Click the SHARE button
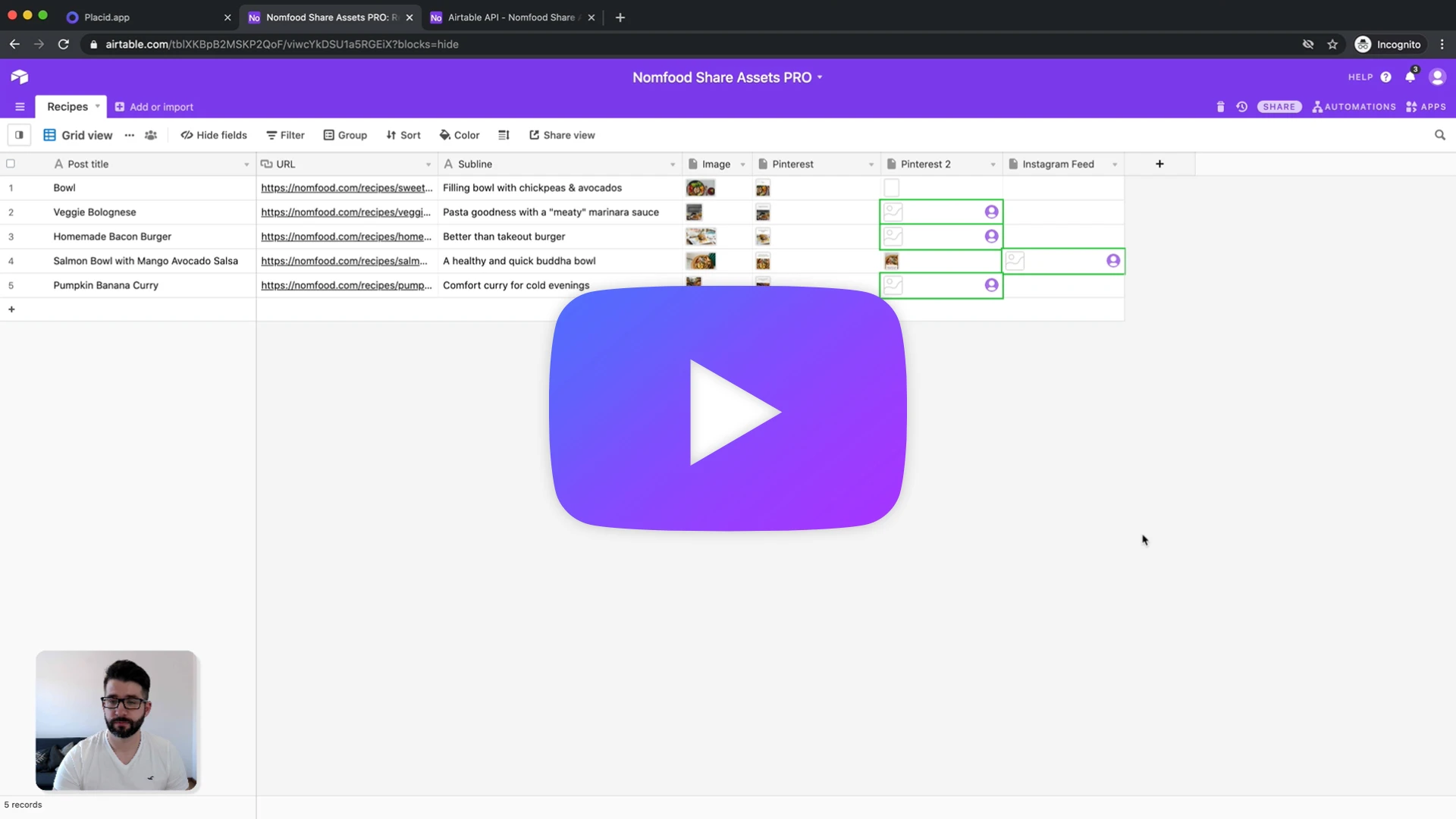The image size is (1456, 819). [1279, 107]
